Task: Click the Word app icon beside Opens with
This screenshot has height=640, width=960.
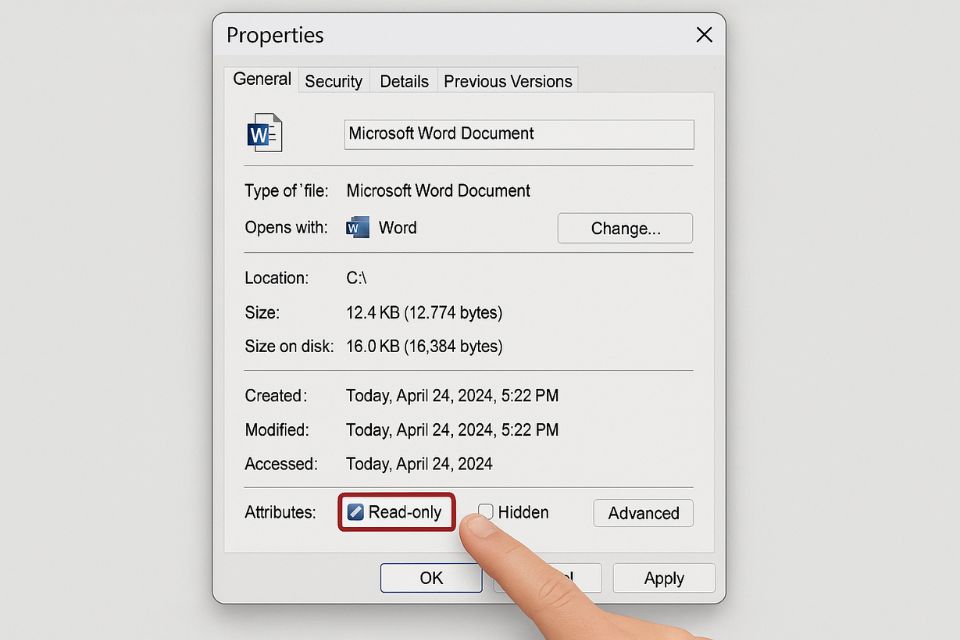Action: click(x=357, y=227)
